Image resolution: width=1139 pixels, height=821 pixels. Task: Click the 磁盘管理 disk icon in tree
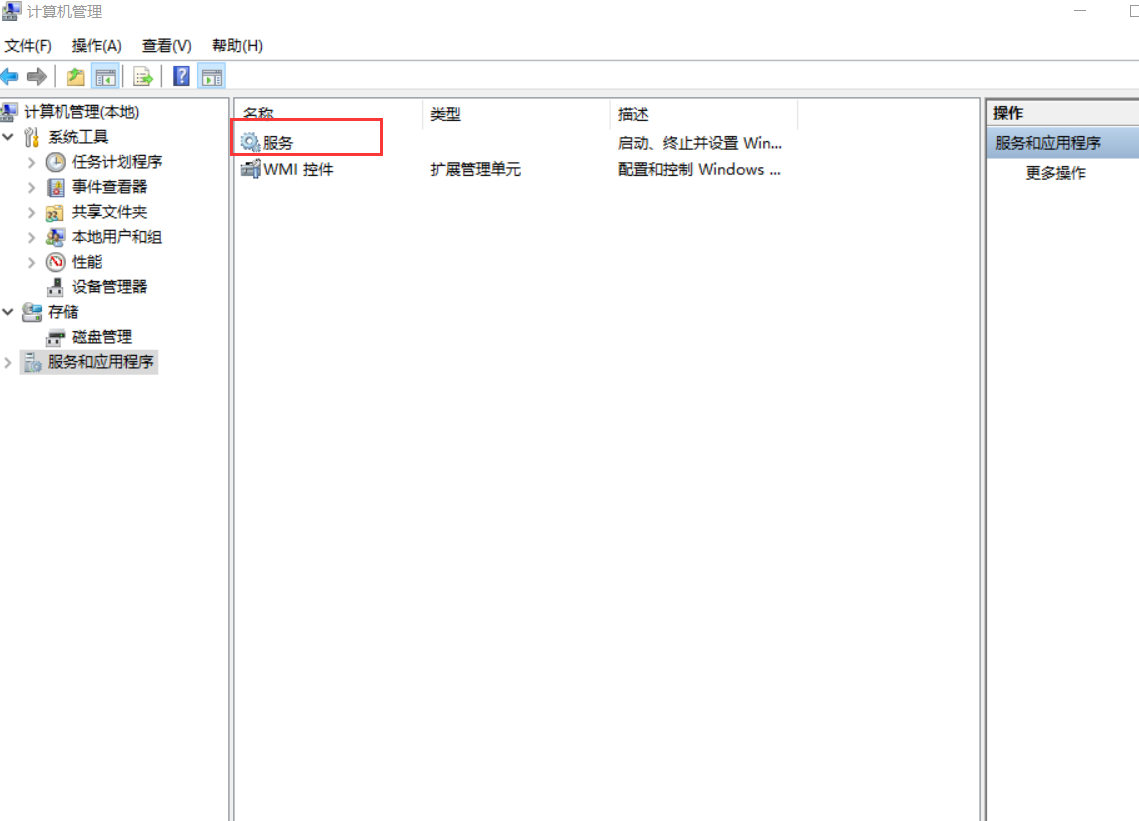55,337
